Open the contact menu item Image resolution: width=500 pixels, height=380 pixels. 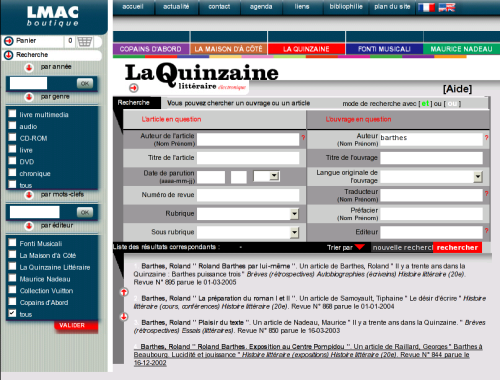(219, 7)
